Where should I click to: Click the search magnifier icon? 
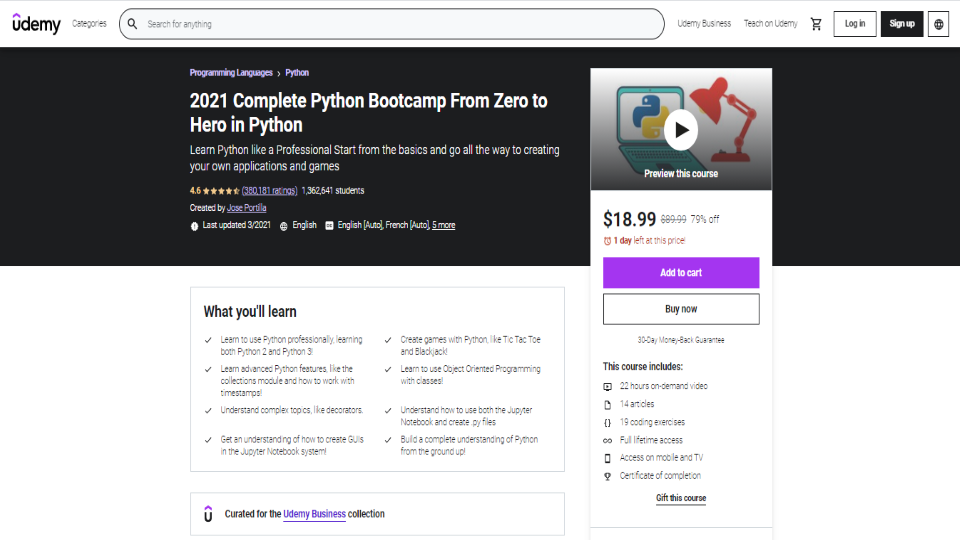pyautogui.click(x=132, y=24)
